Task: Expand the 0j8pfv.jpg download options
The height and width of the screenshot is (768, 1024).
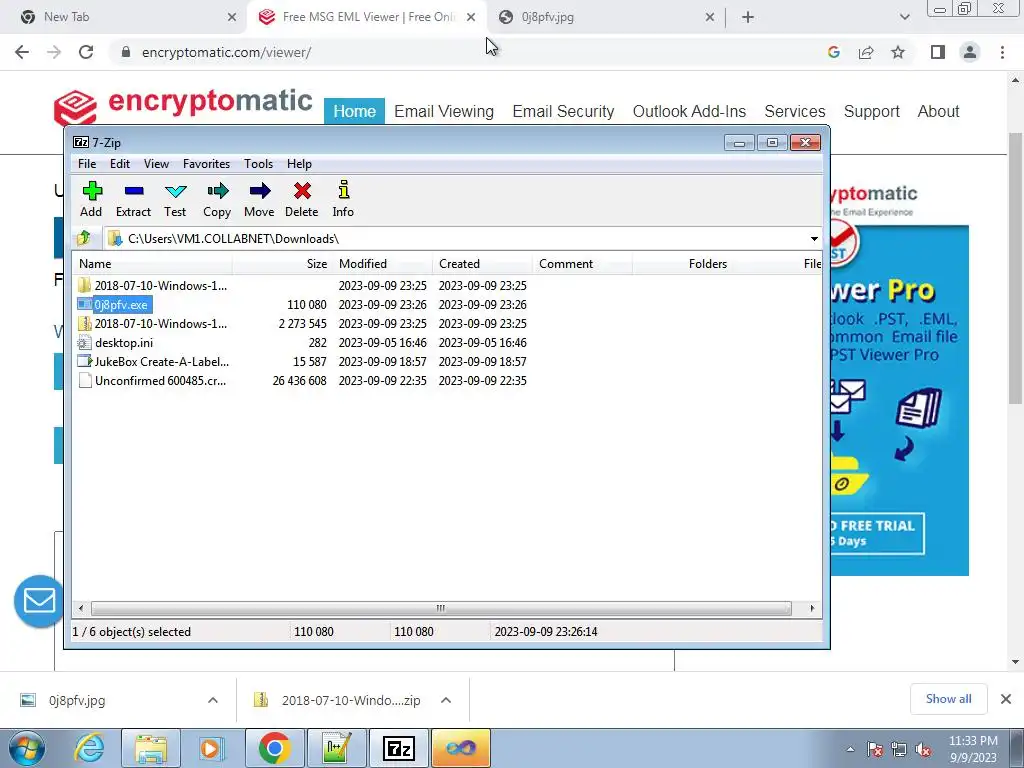Action: [x=213, y=700]
